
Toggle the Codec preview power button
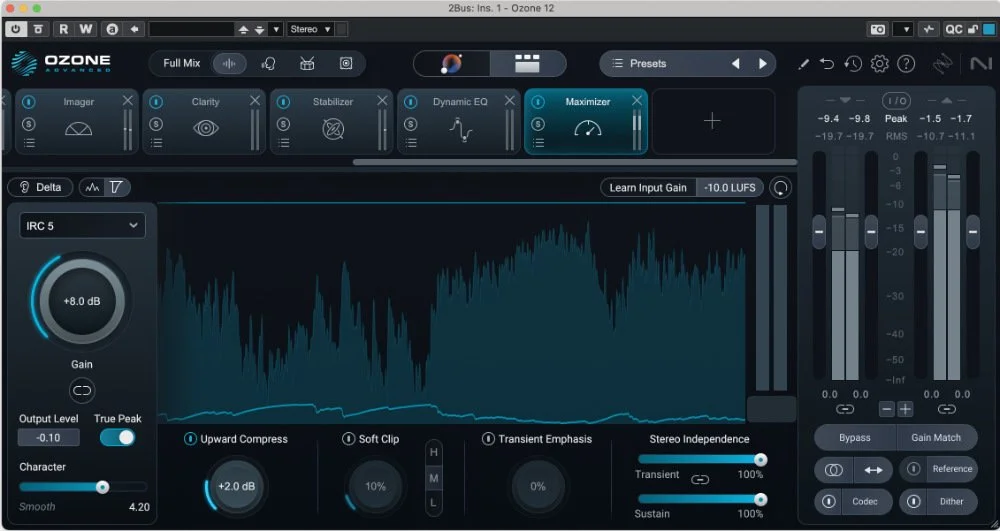[828, 502]
